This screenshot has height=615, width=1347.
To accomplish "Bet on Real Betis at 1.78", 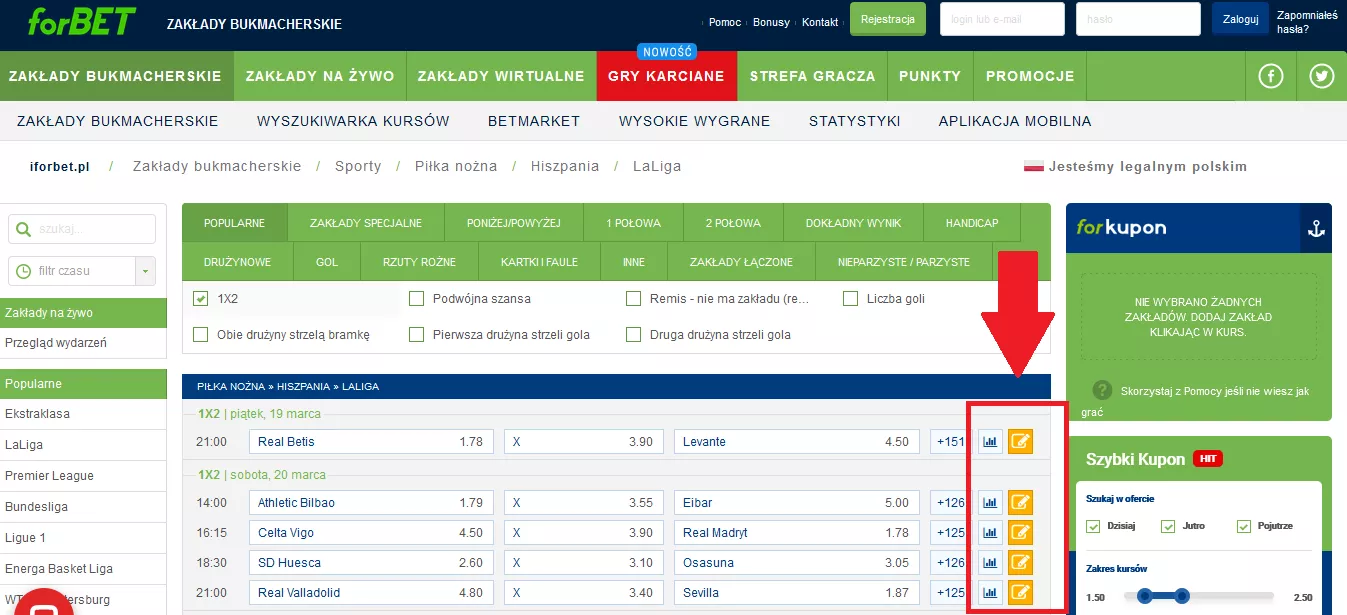I will click(x=371, y=442).
